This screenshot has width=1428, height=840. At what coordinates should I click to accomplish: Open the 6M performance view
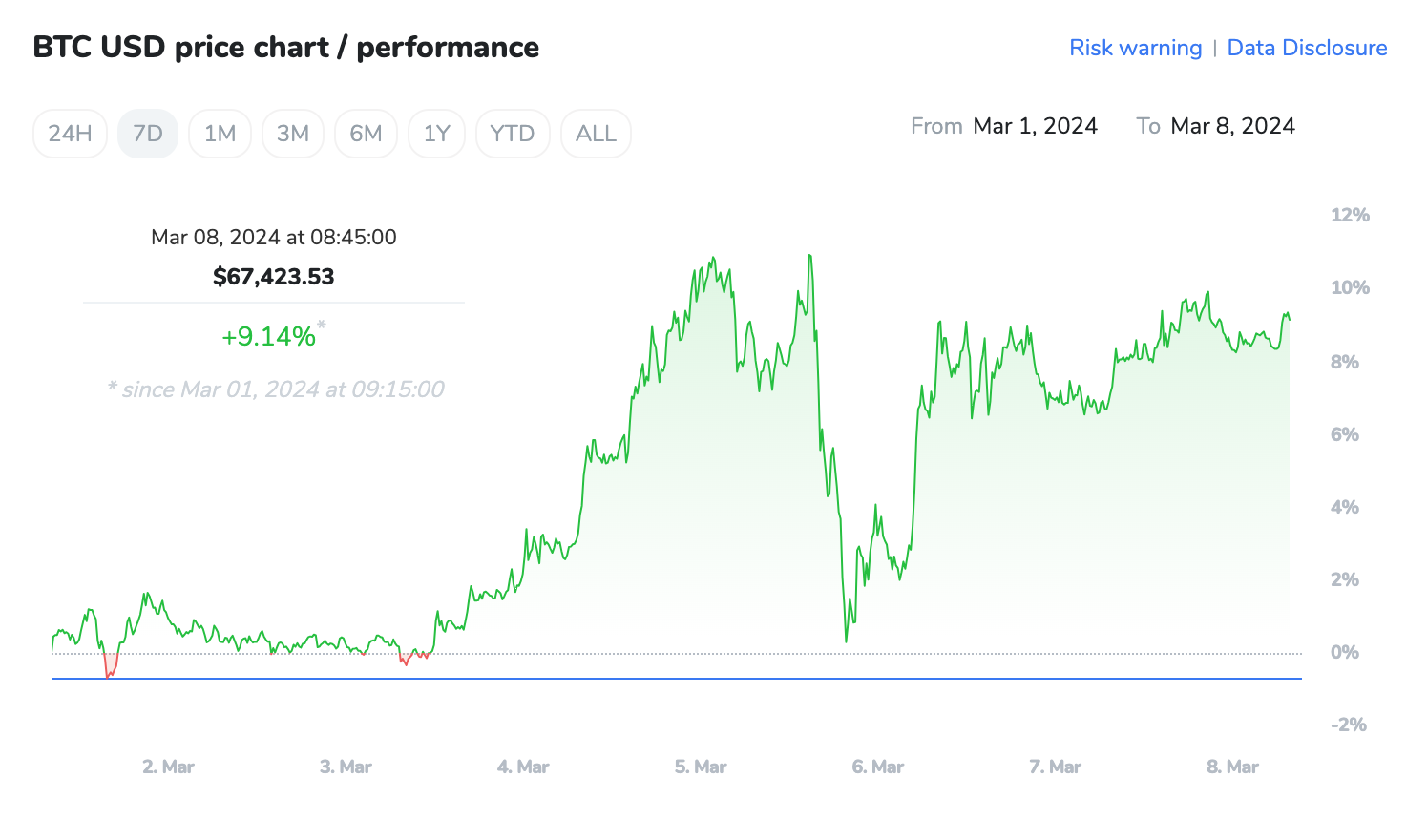point(366,134)
